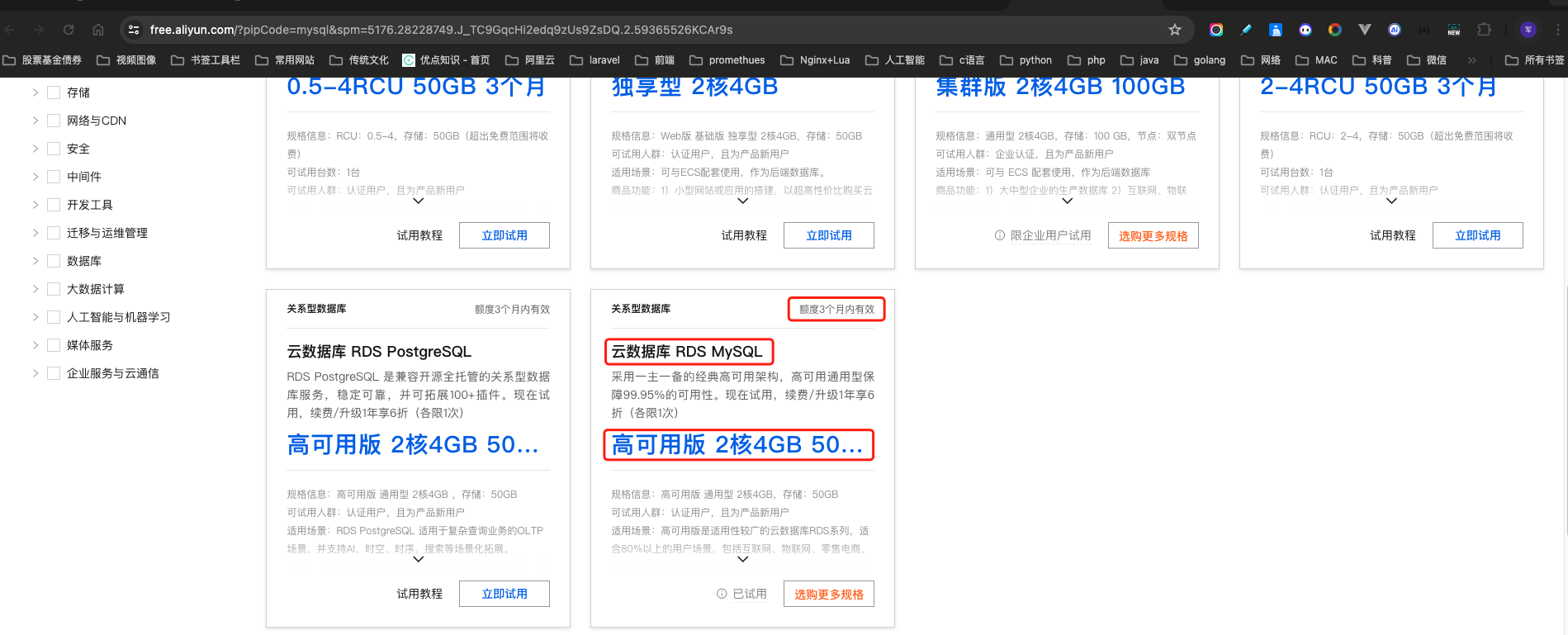Expand the 安全 category tree arrow

tap(36, 149)
